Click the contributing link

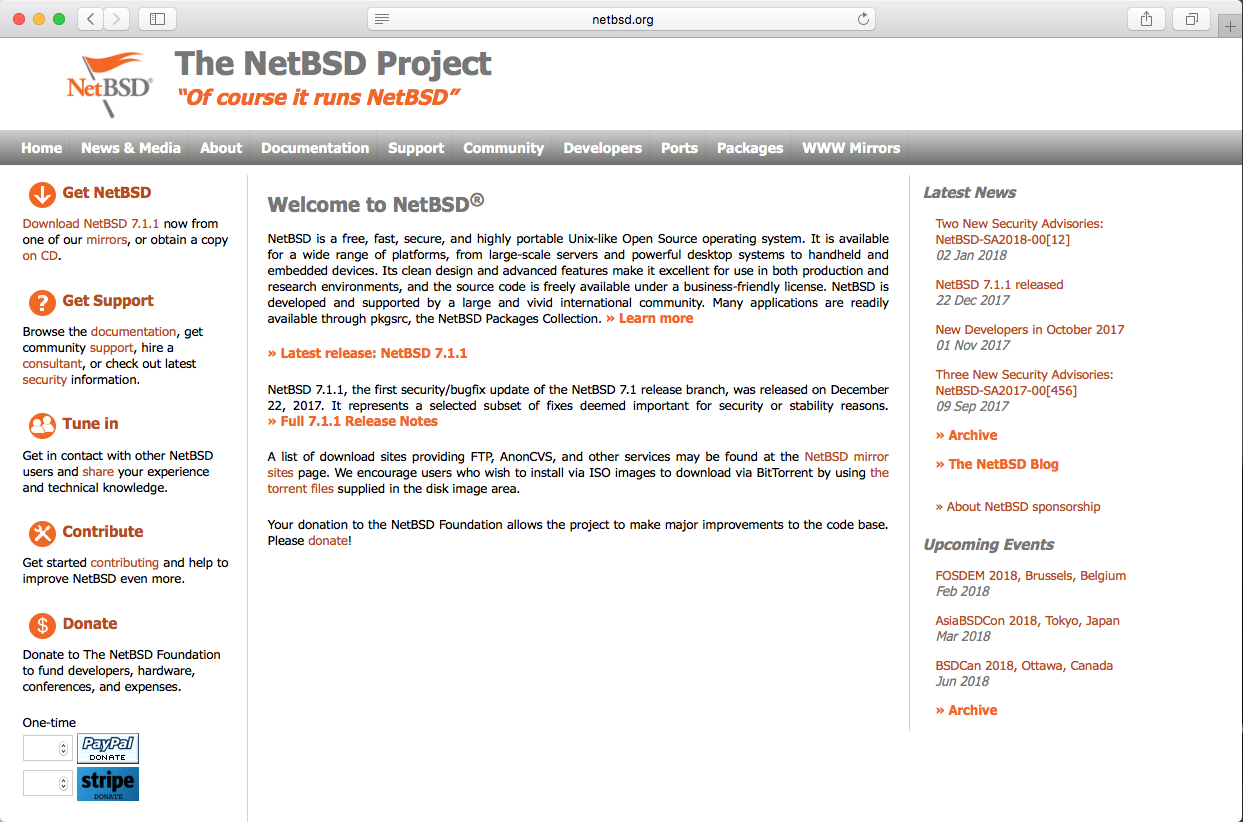pos(125,563)
